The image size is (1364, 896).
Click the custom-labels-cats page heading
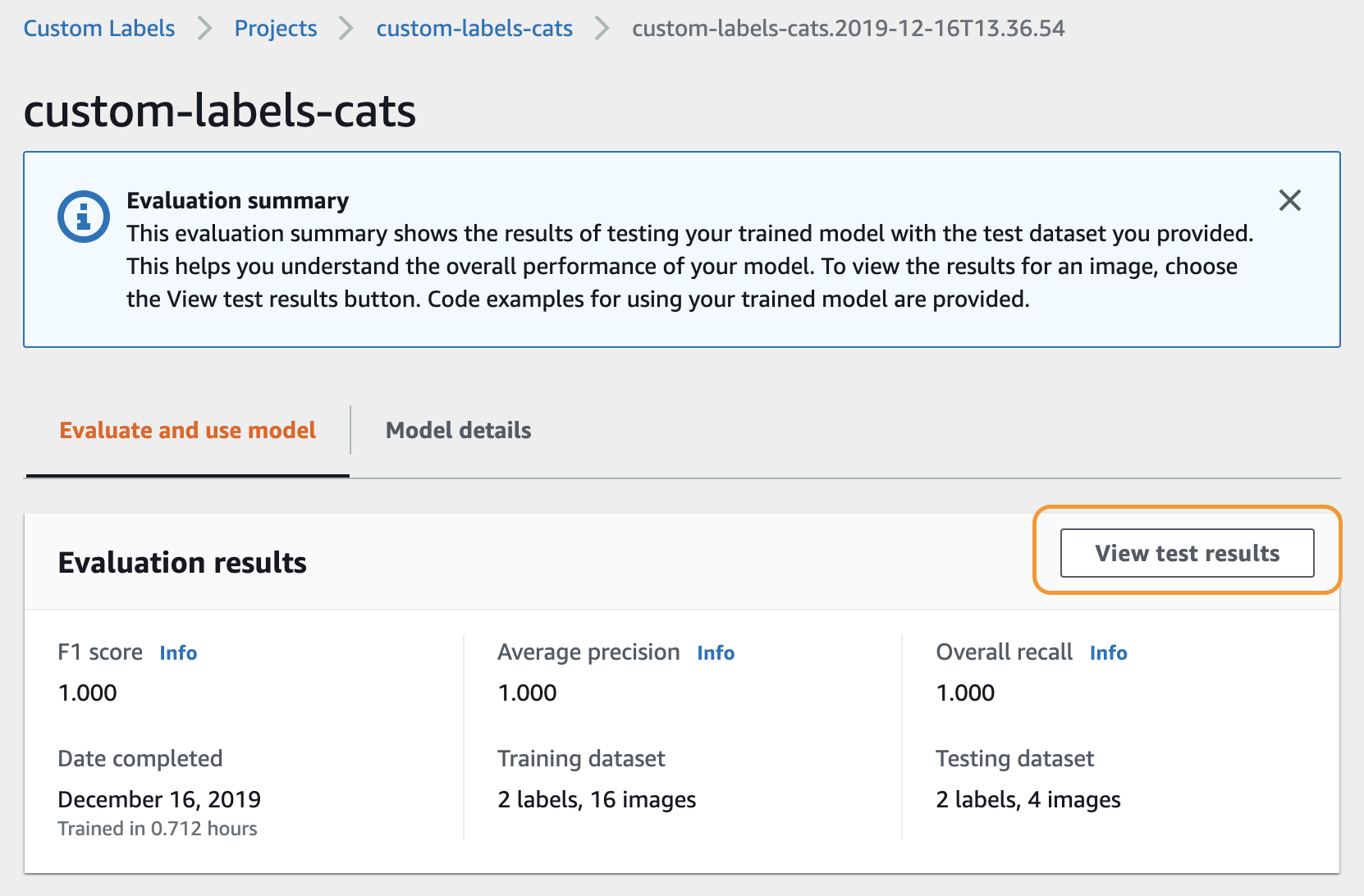[220, 111]
